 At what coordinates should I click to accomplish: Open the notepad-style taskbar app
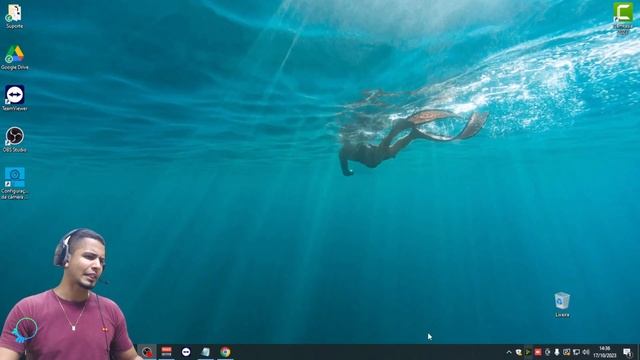[x=206, y=352]
